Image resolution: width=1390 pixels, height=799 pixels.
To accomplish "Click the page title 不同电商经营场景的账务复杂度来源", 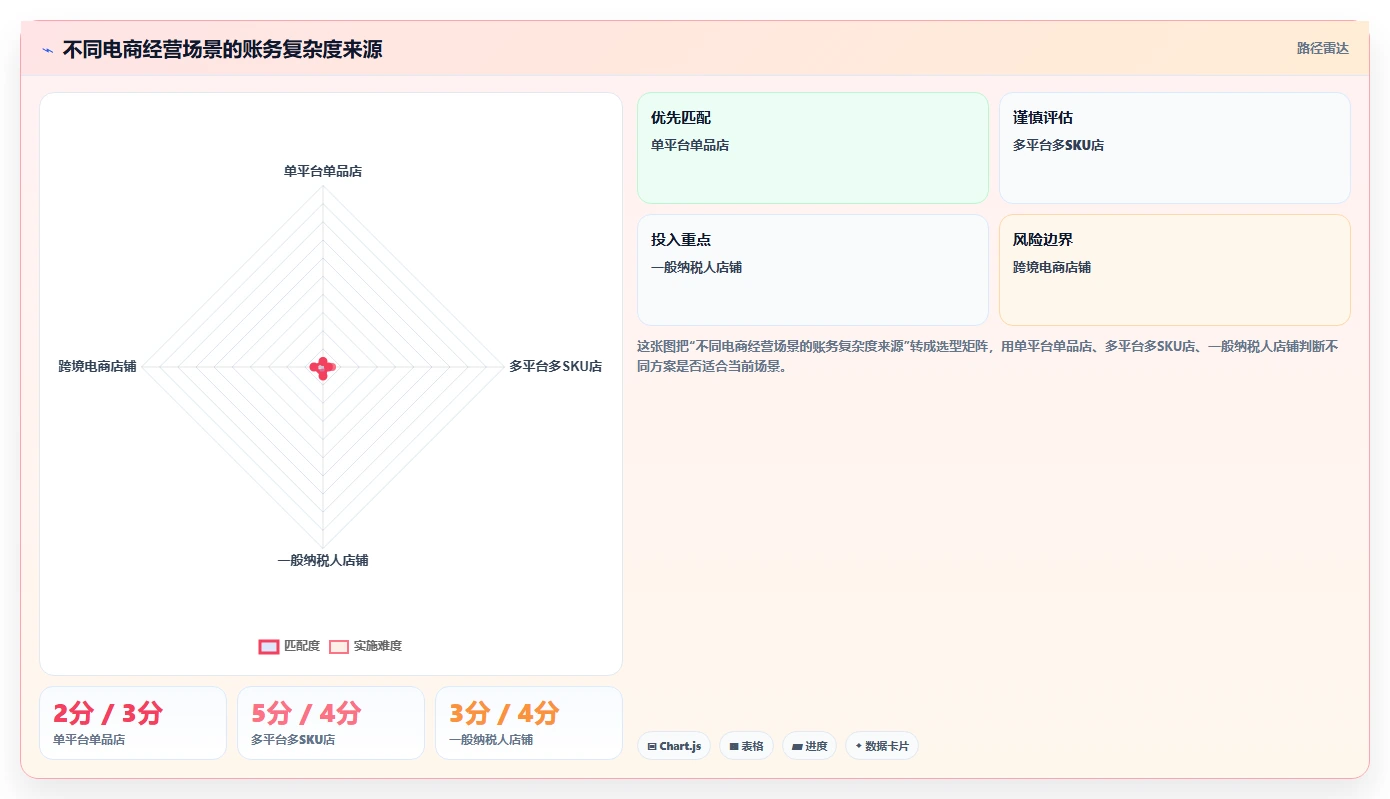I will tap(222, 49).
